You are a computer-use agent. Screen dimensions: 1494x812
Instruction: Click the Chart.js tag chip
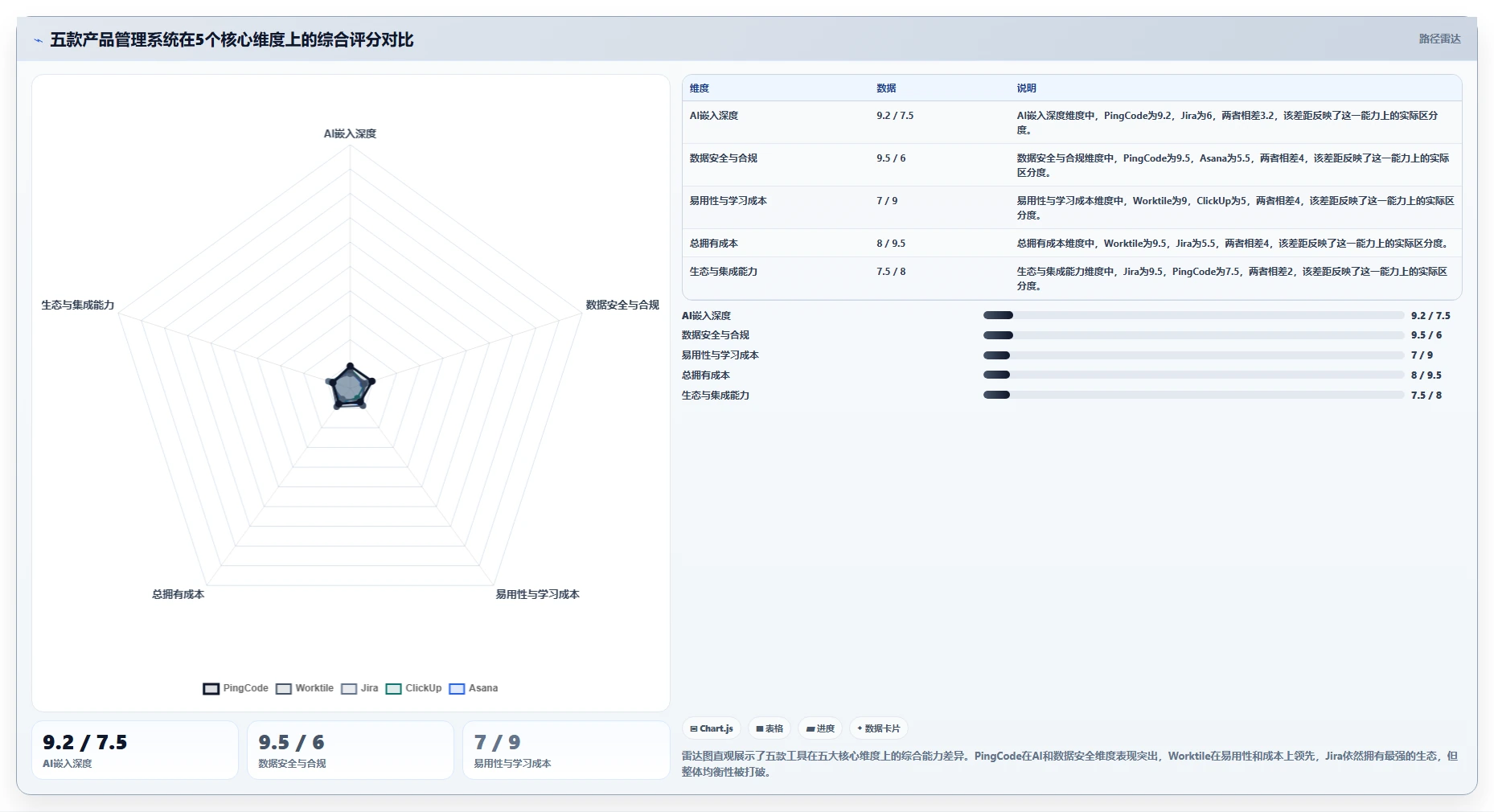click(712, 728)
